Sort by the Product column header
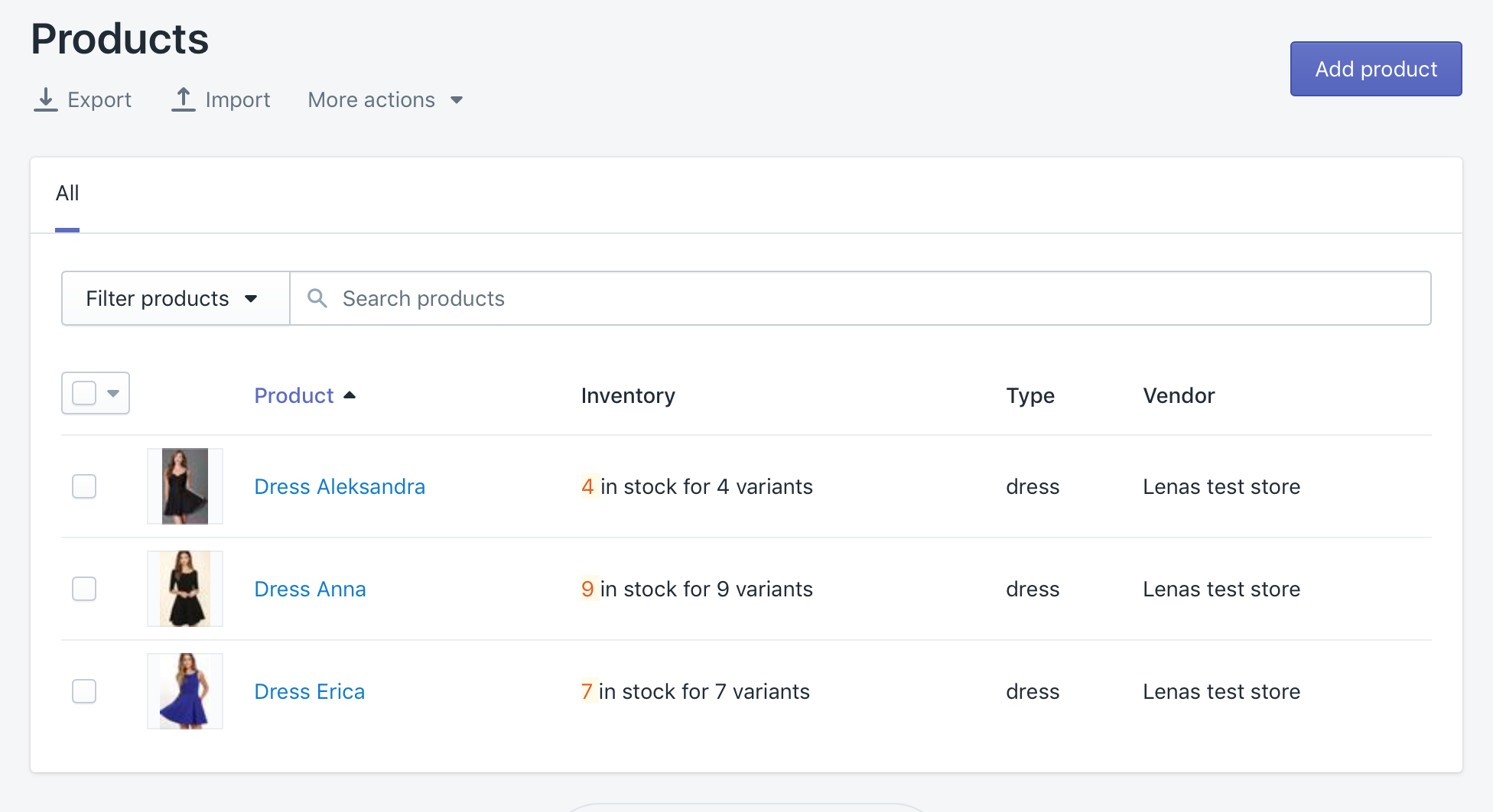Viewport: 1493px width, 812px height. 294,395
